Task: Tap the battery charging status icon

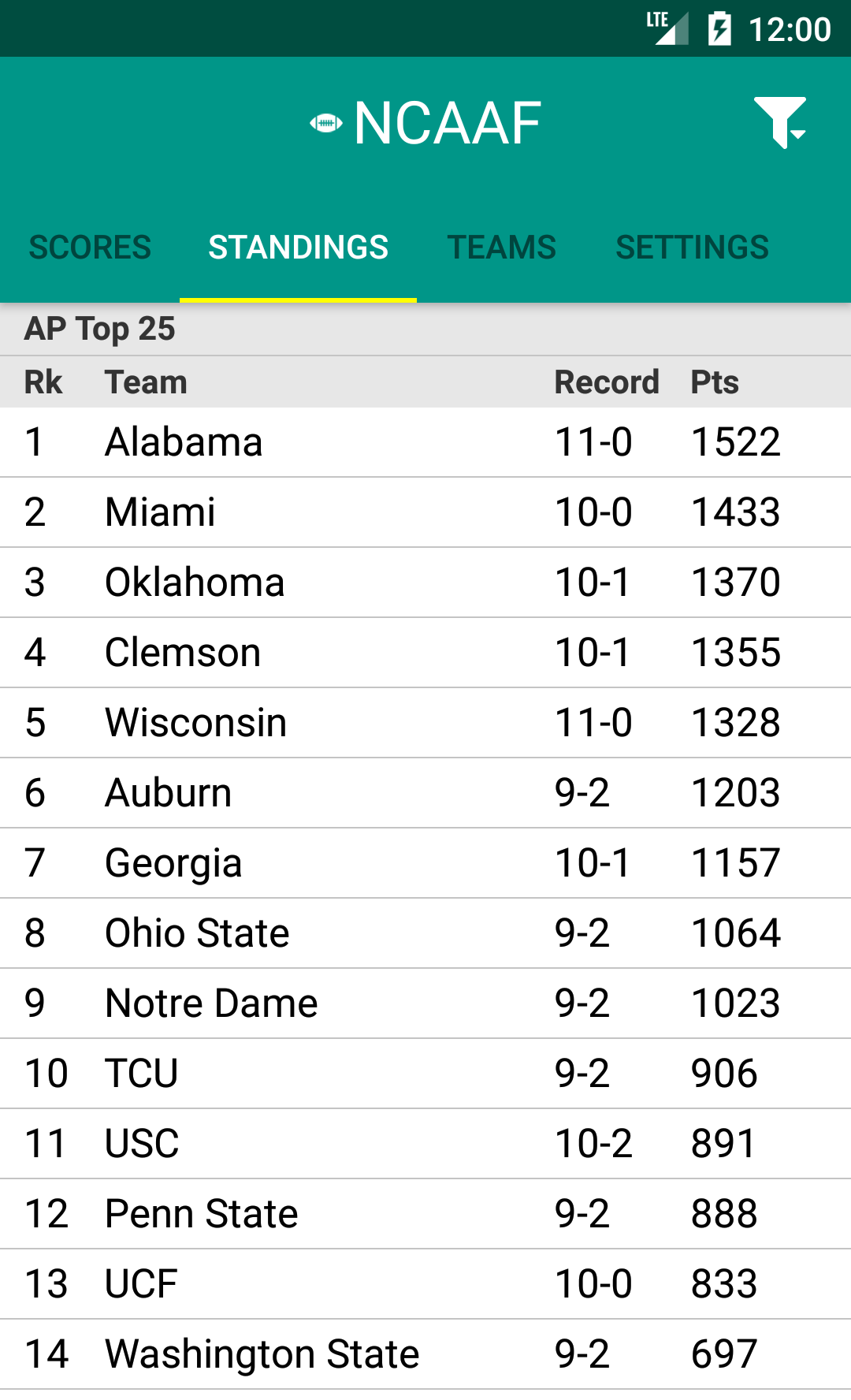Action: tap(719, 29)
